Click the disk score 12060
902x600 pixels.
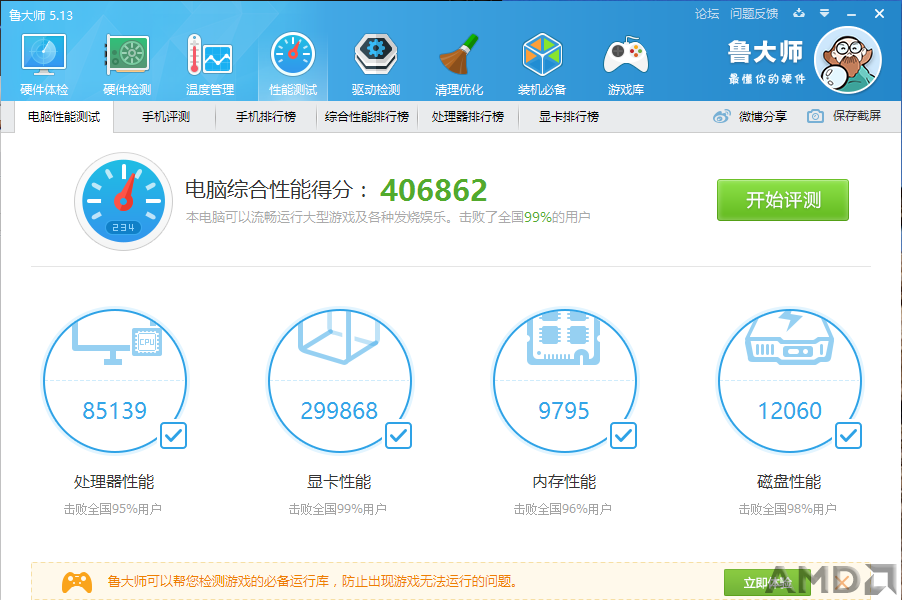[789, 411]
